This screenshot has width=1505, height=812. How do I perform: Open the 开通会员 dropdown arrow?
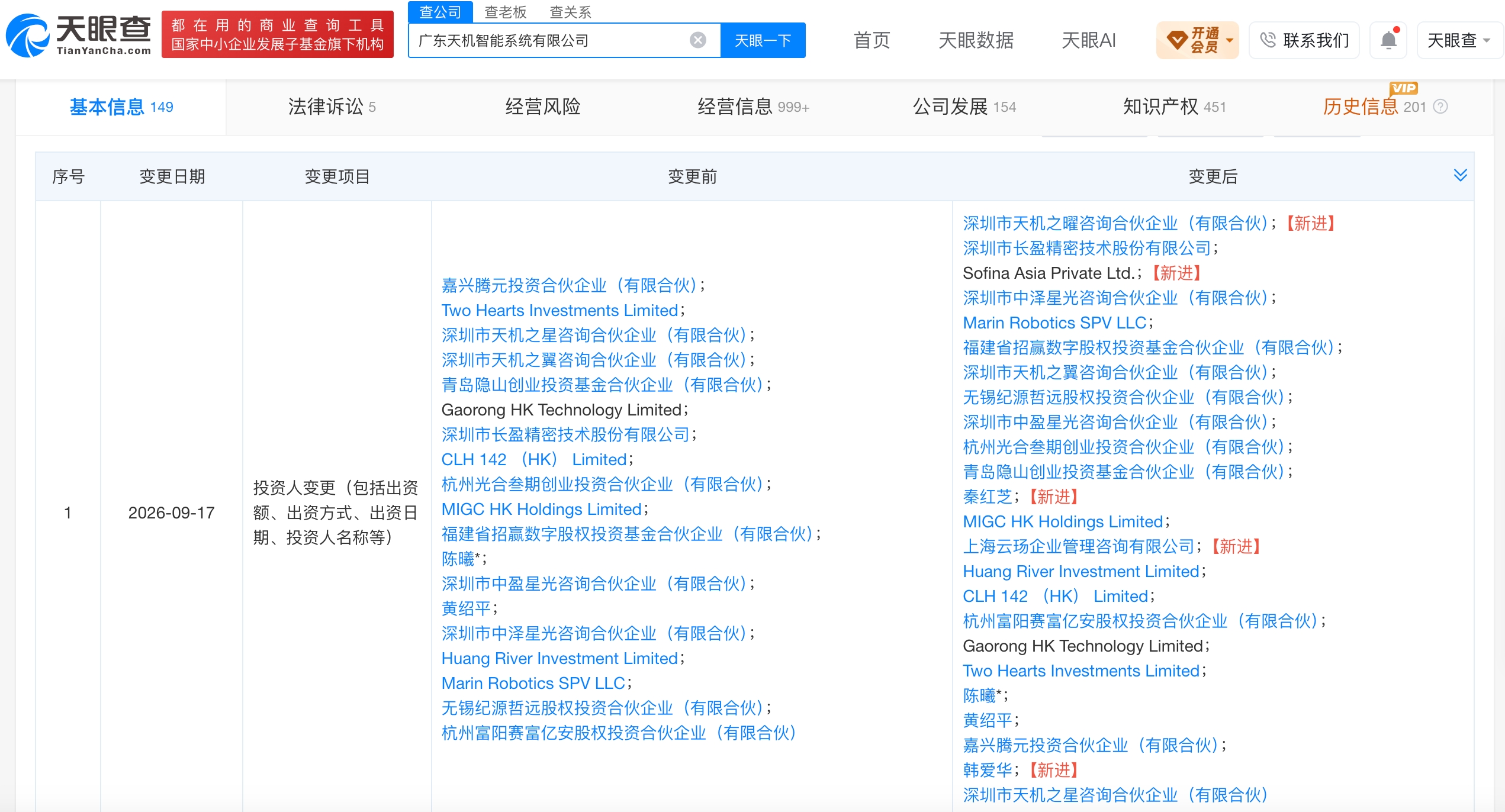(1230, 41)
